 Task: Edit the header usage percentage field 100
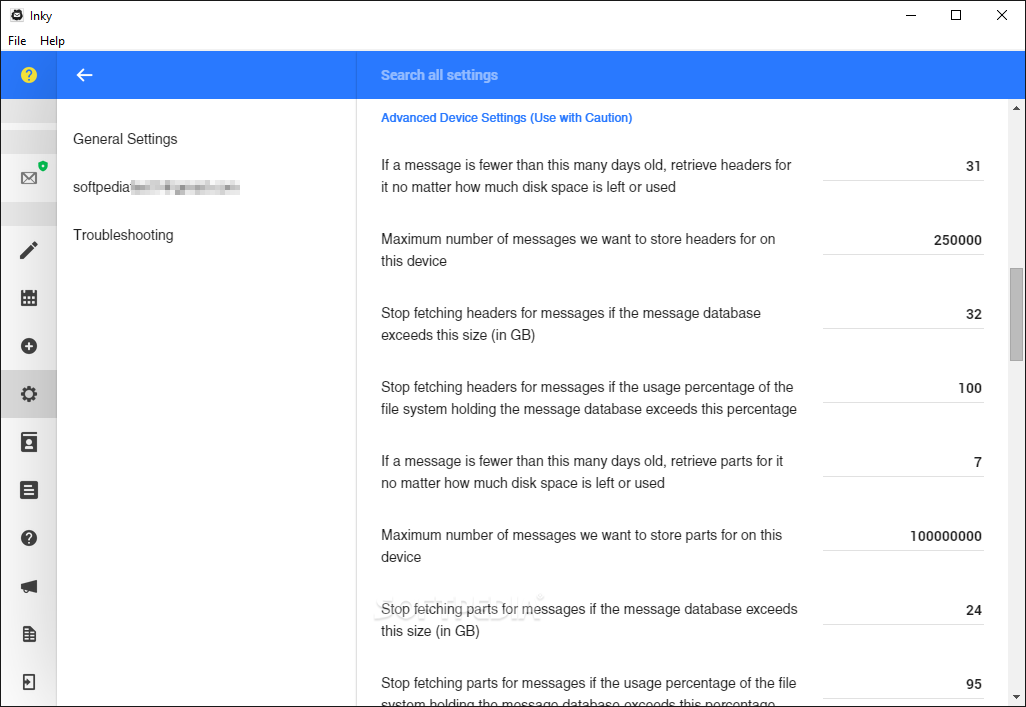(903, 388)
